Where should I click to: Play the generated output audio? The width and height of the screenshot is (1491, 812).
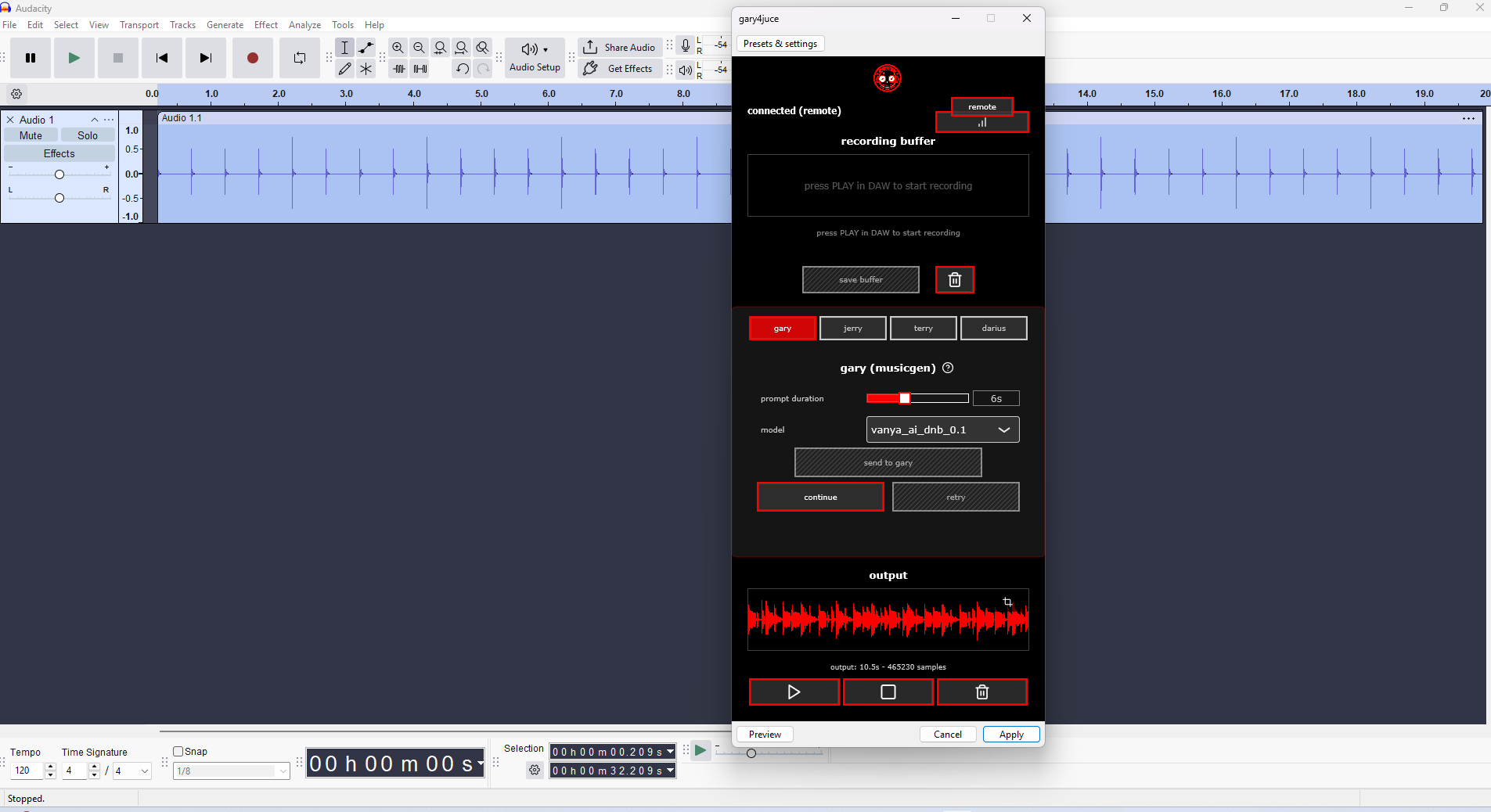pos(794,692)
